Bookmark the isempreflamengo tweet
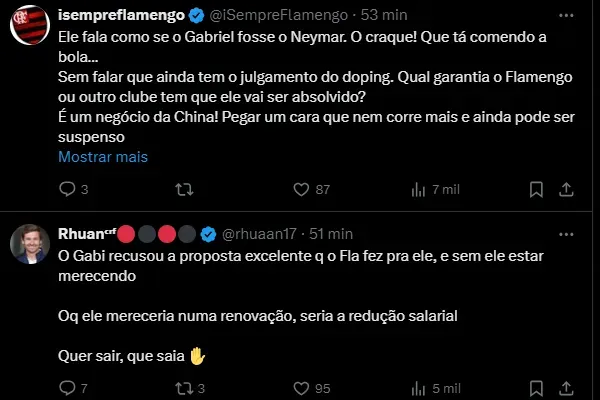The image size is (600, 400). pyautogui.click(x=537, y=189)
